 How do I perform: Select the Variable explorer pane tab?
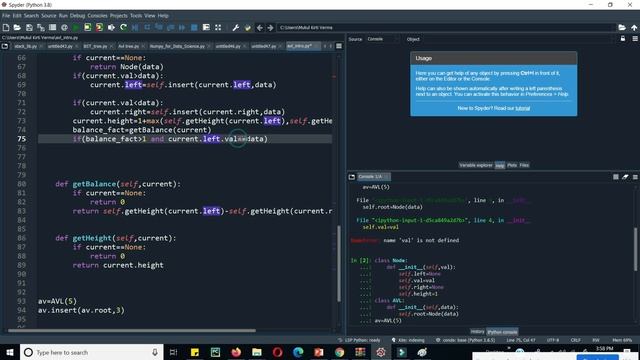(x=476, y=165)
